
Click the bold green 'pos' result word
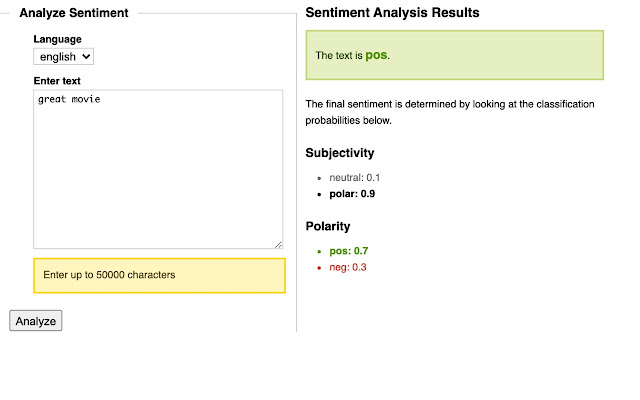click(376, 55)
